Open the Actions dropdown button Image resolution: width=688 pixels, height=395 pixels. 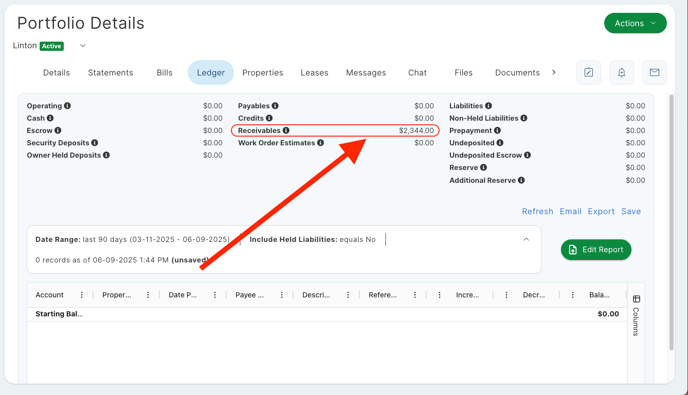click(635, 23)
